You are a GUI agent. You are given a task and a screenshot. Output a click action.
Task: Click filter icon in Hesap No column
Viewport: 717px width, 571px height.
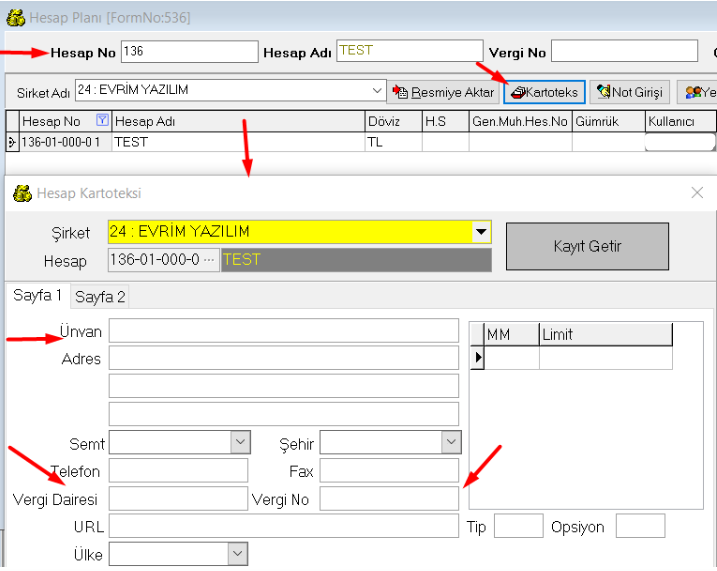pos(101,121)
